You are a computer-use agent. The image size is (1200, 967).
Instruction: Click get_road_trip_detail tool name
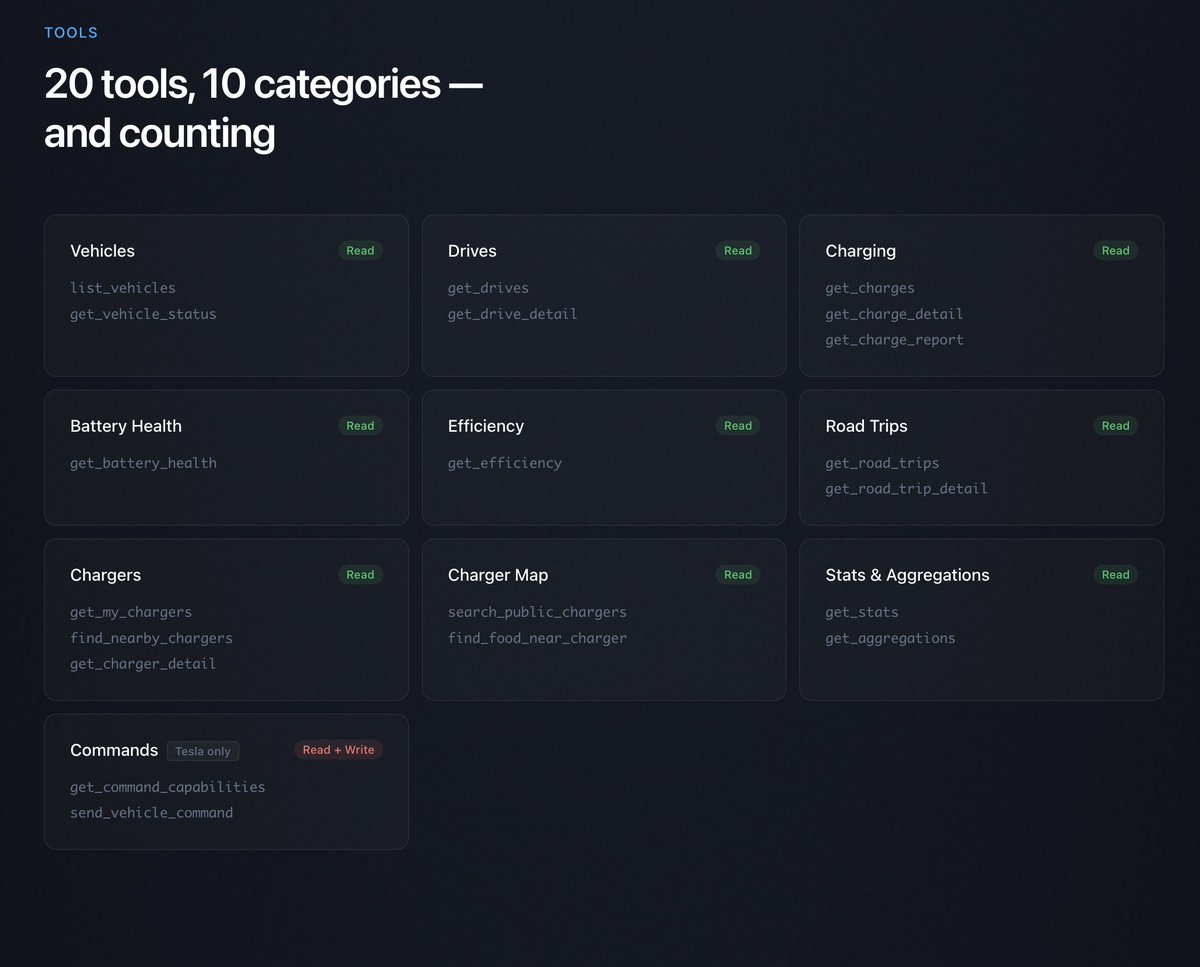tap(907, 489)
